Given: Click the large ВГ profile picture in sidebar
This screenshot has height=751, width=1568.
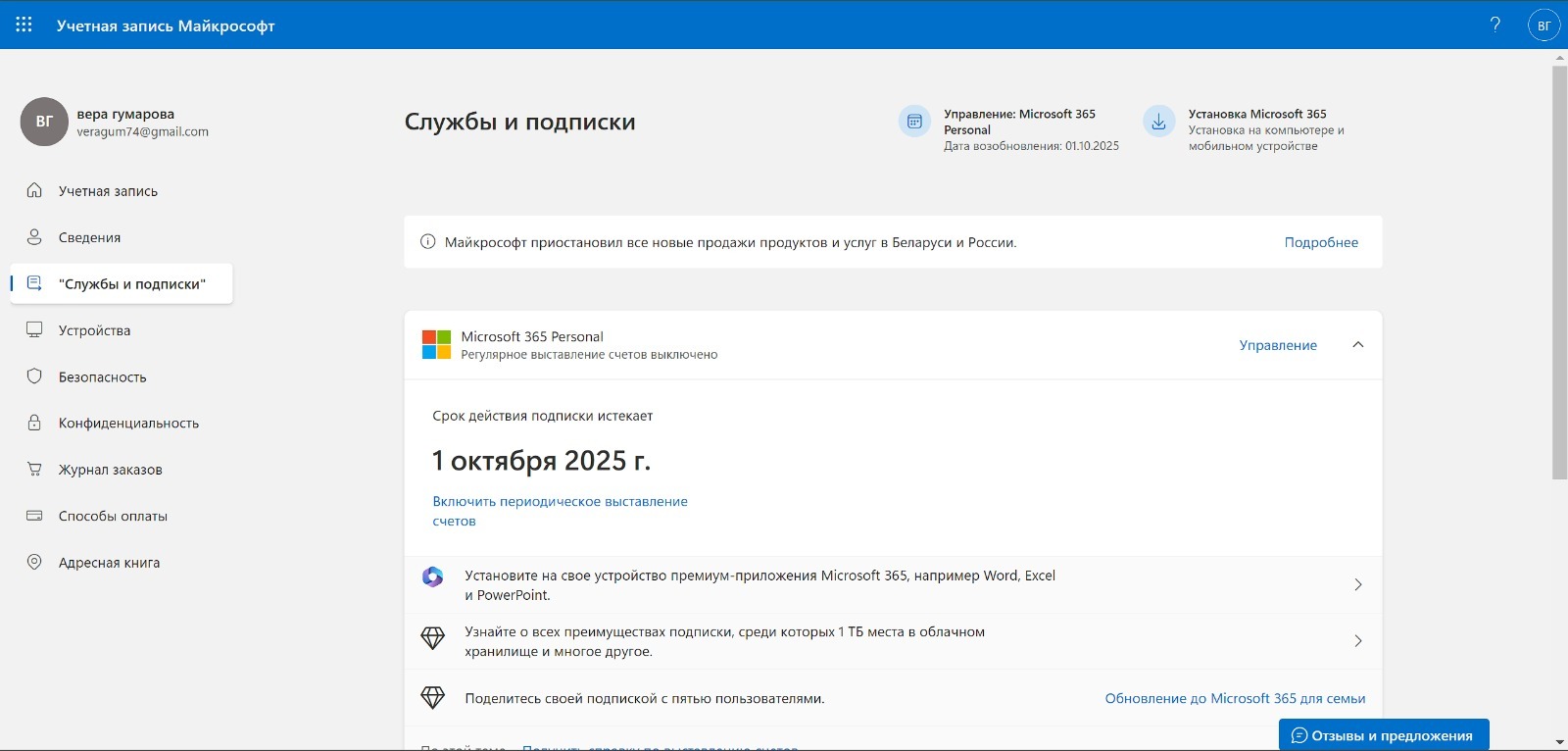Looking at the screenshot, I should click(44, 122).
